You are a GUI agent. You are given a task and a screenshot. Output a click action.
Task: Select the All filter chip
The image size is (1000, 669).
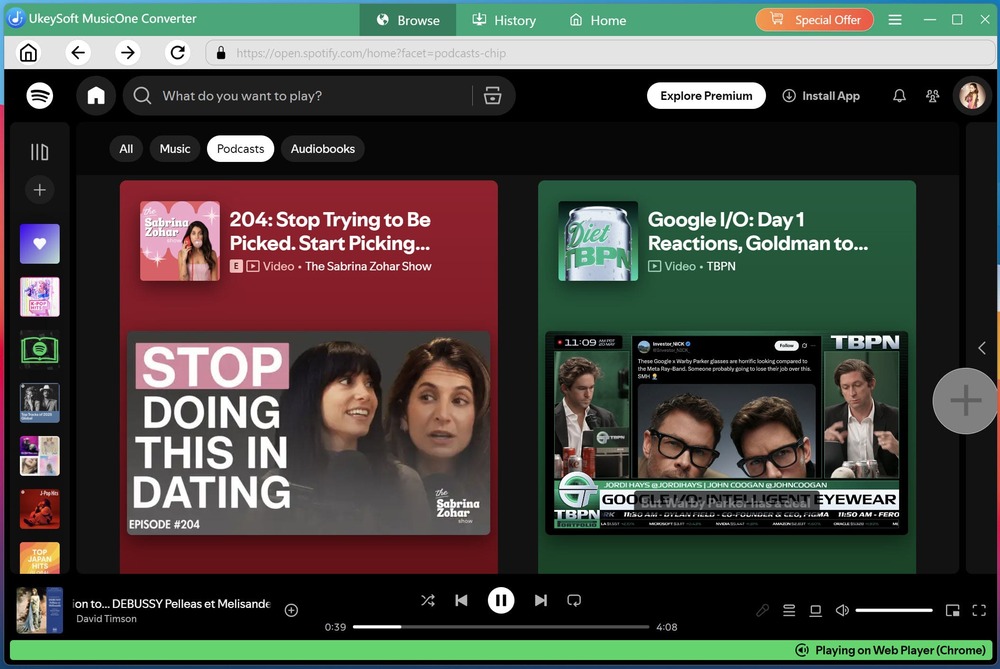click(x=126, y=149)
